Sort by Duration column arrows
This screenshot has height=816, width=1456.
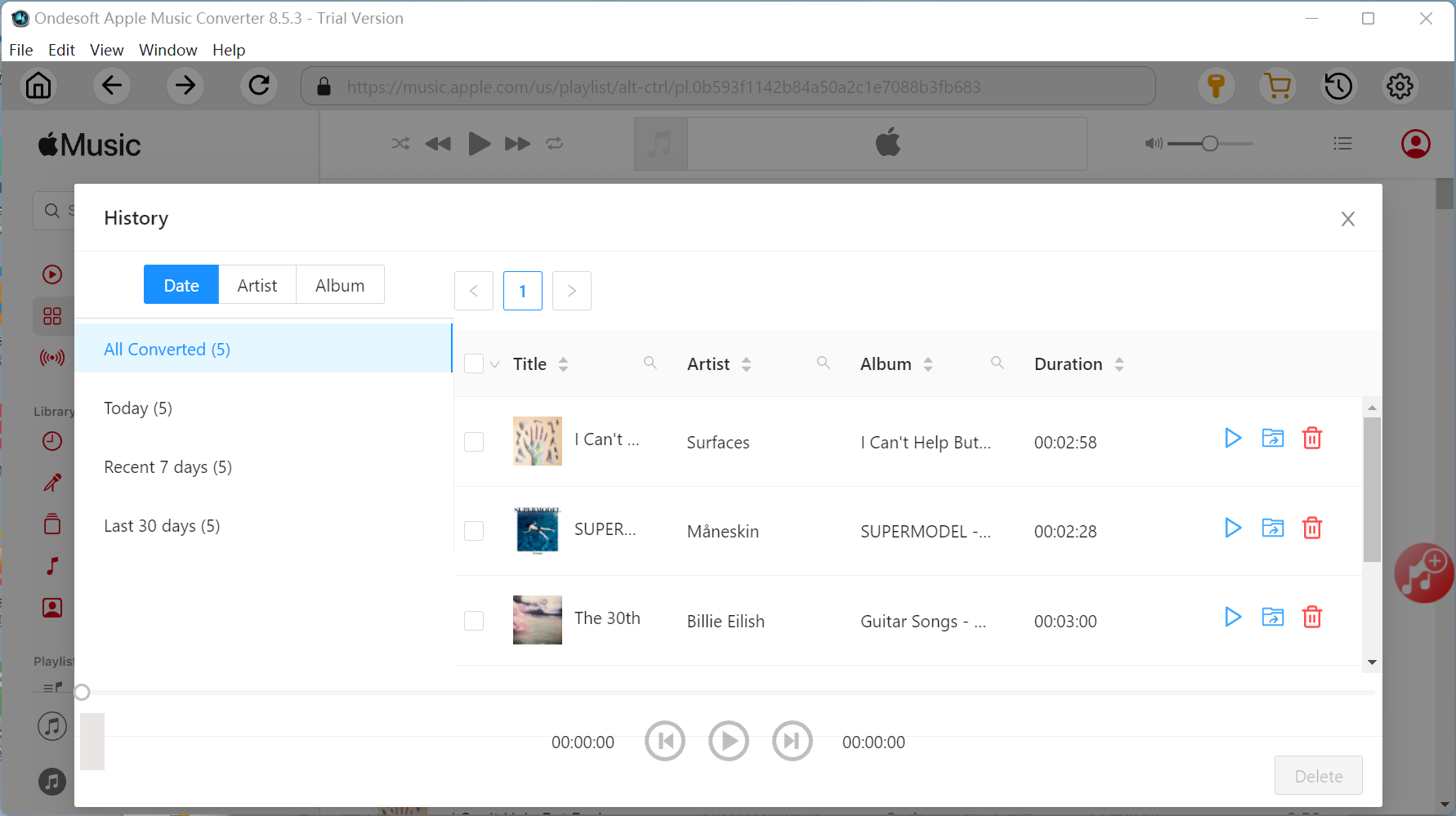[x=1119, y=364]
